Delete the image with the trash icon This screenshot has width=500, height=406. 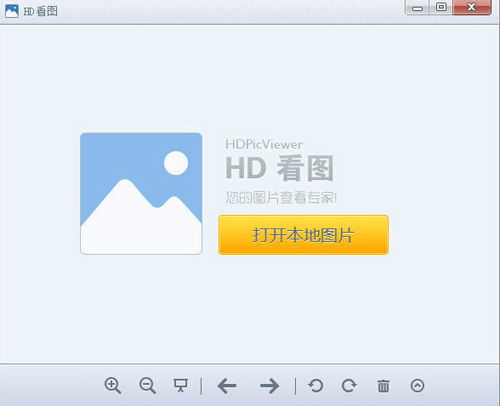coord(383,386)
